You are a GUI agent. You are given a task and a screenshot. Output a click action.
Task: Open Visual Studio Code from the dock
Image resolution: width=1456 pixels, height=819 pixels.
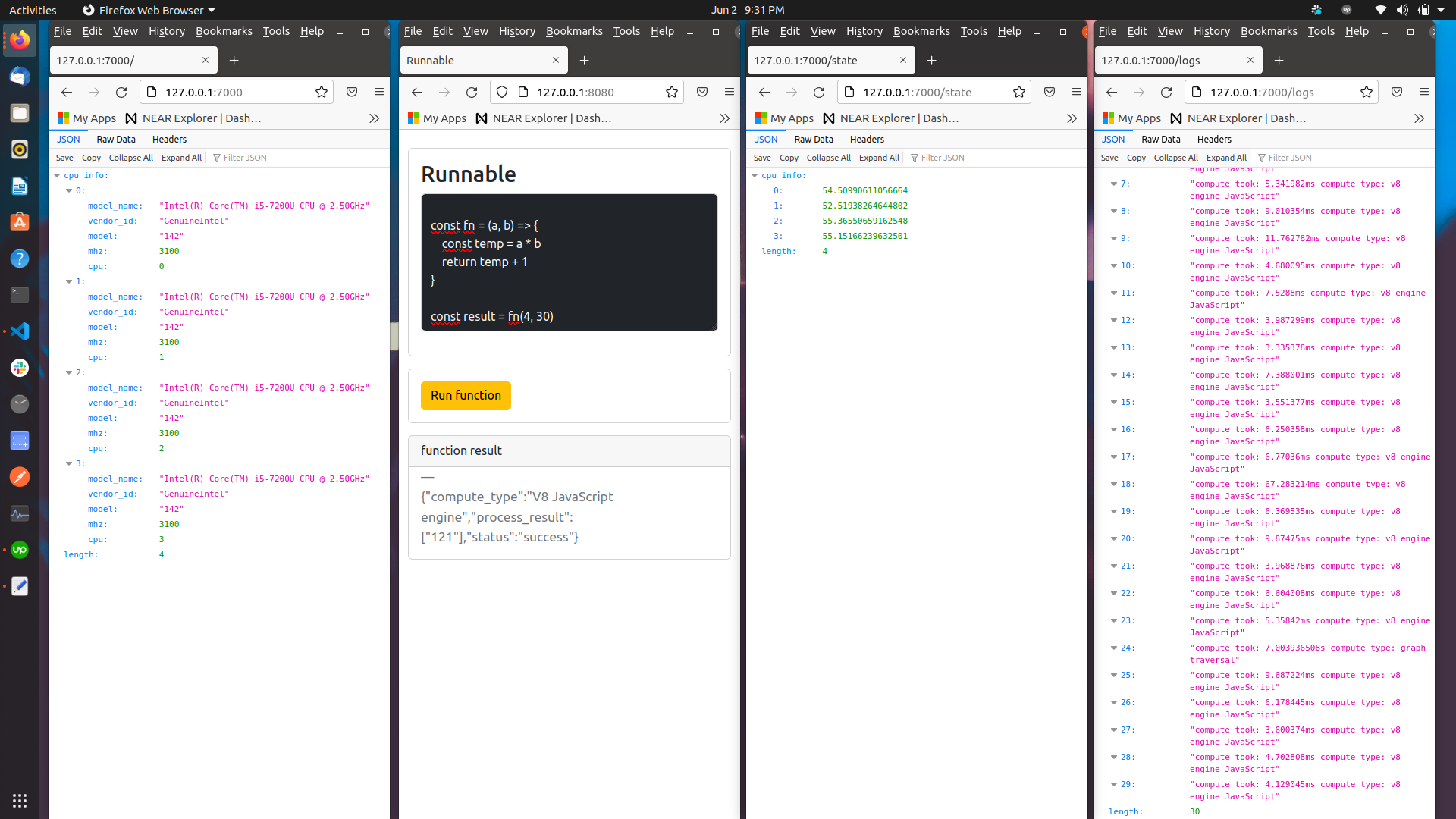[20, 331]
